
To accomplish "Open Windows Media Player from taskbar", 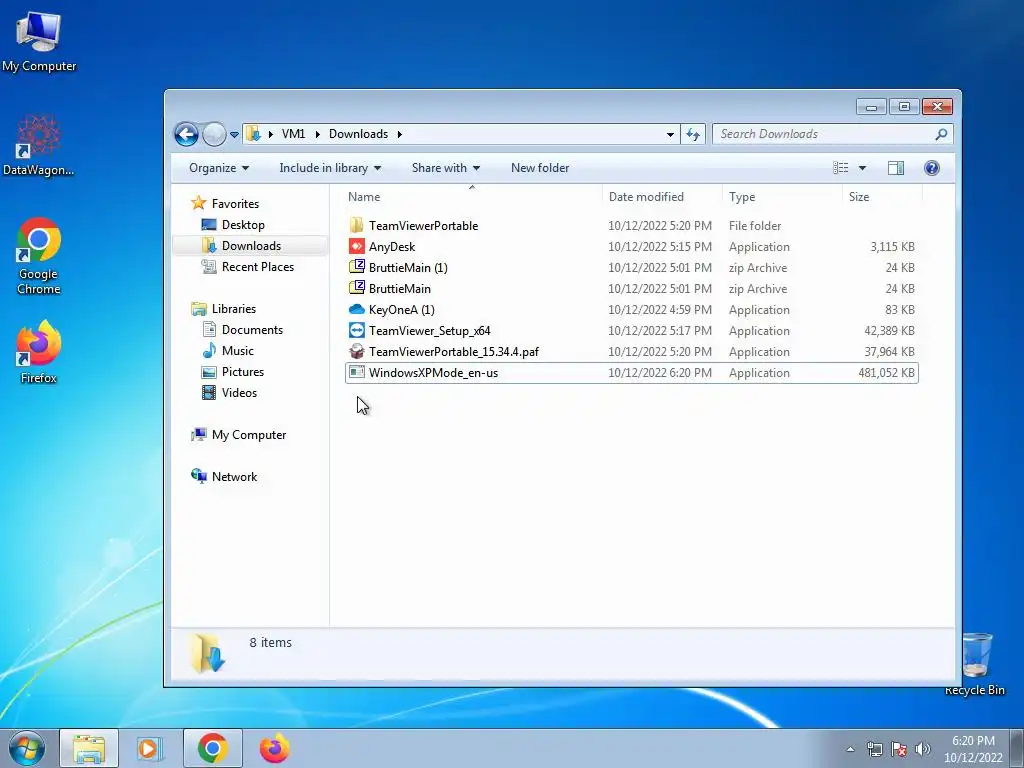I will (x=150, y=748).
